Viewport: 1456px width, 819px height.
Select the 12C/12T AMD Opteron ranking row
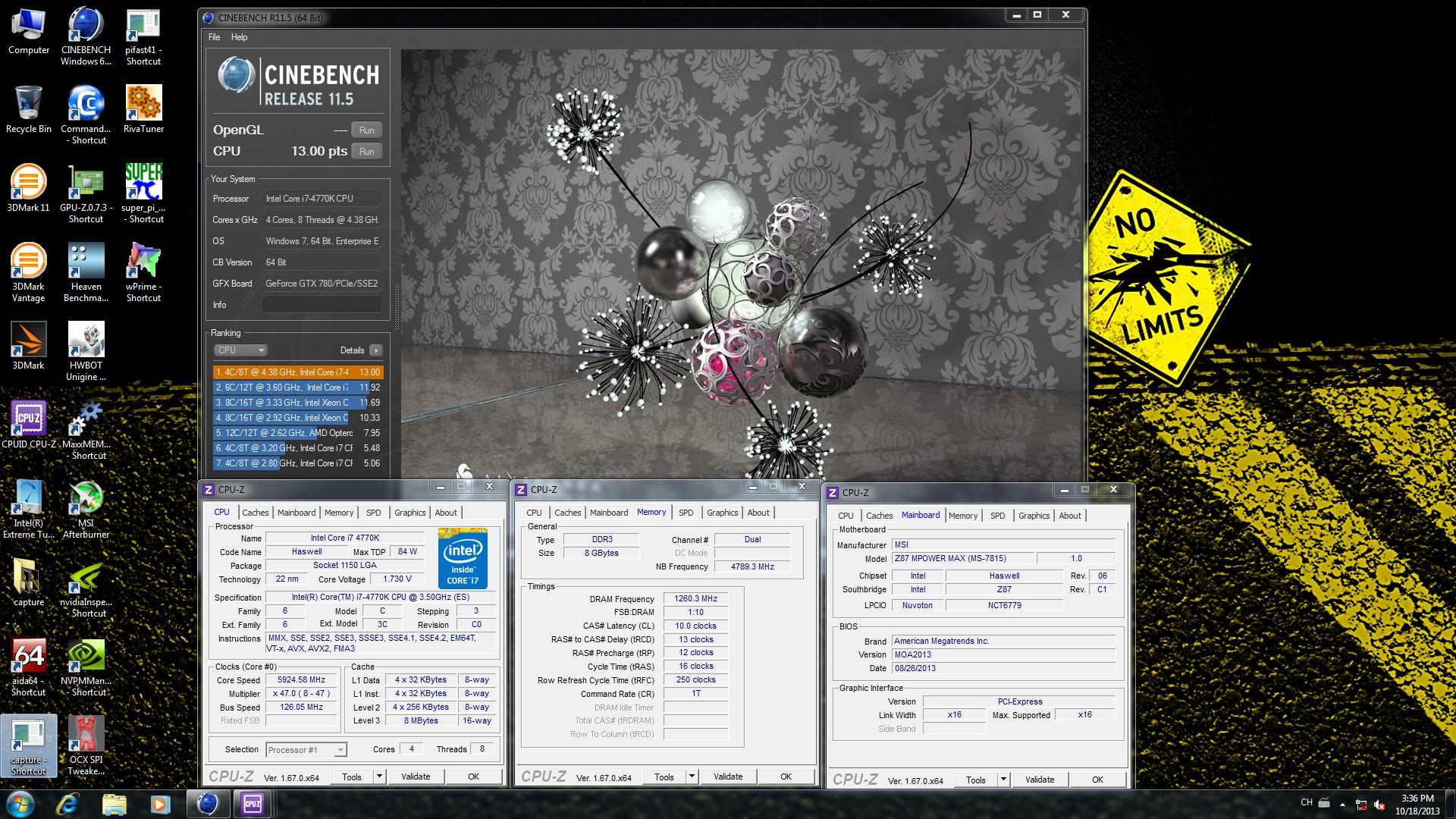298,433
